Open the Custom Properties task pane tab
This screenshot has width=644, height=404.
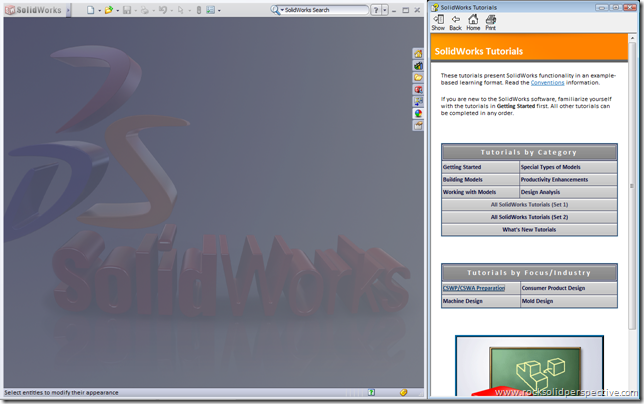418,126
